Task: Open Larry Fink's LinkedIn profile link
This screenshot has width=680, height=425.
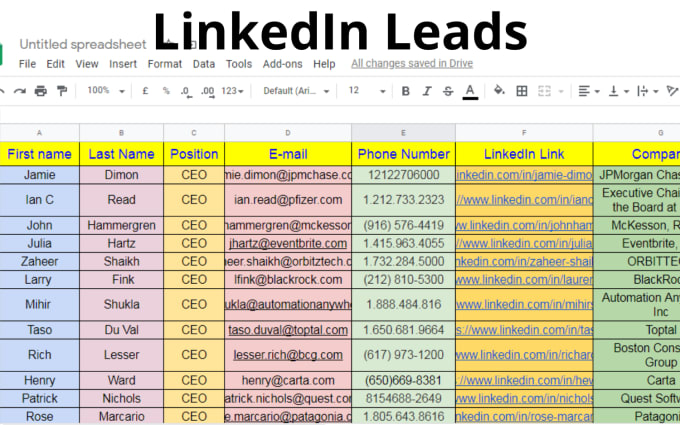Action: click(x=524, y=280)
